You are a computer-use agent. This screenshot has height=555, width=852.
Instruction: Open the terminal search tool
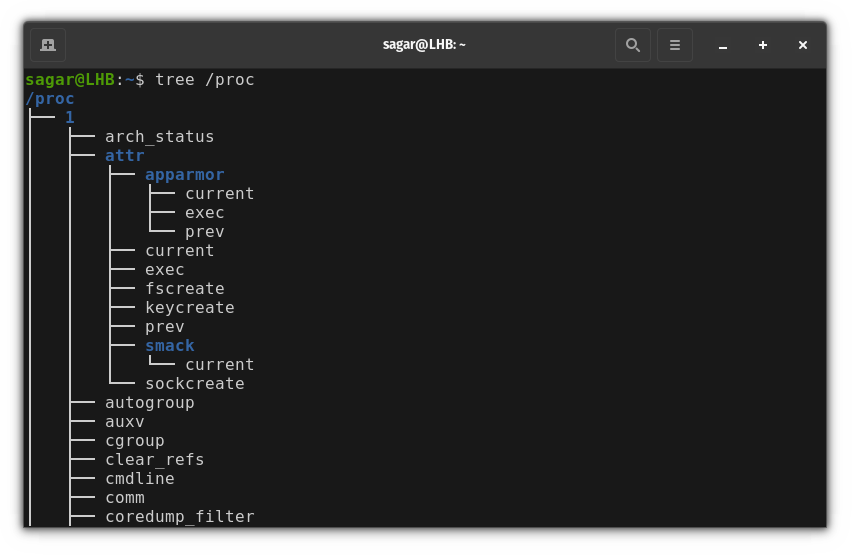(x=632, y=45)
